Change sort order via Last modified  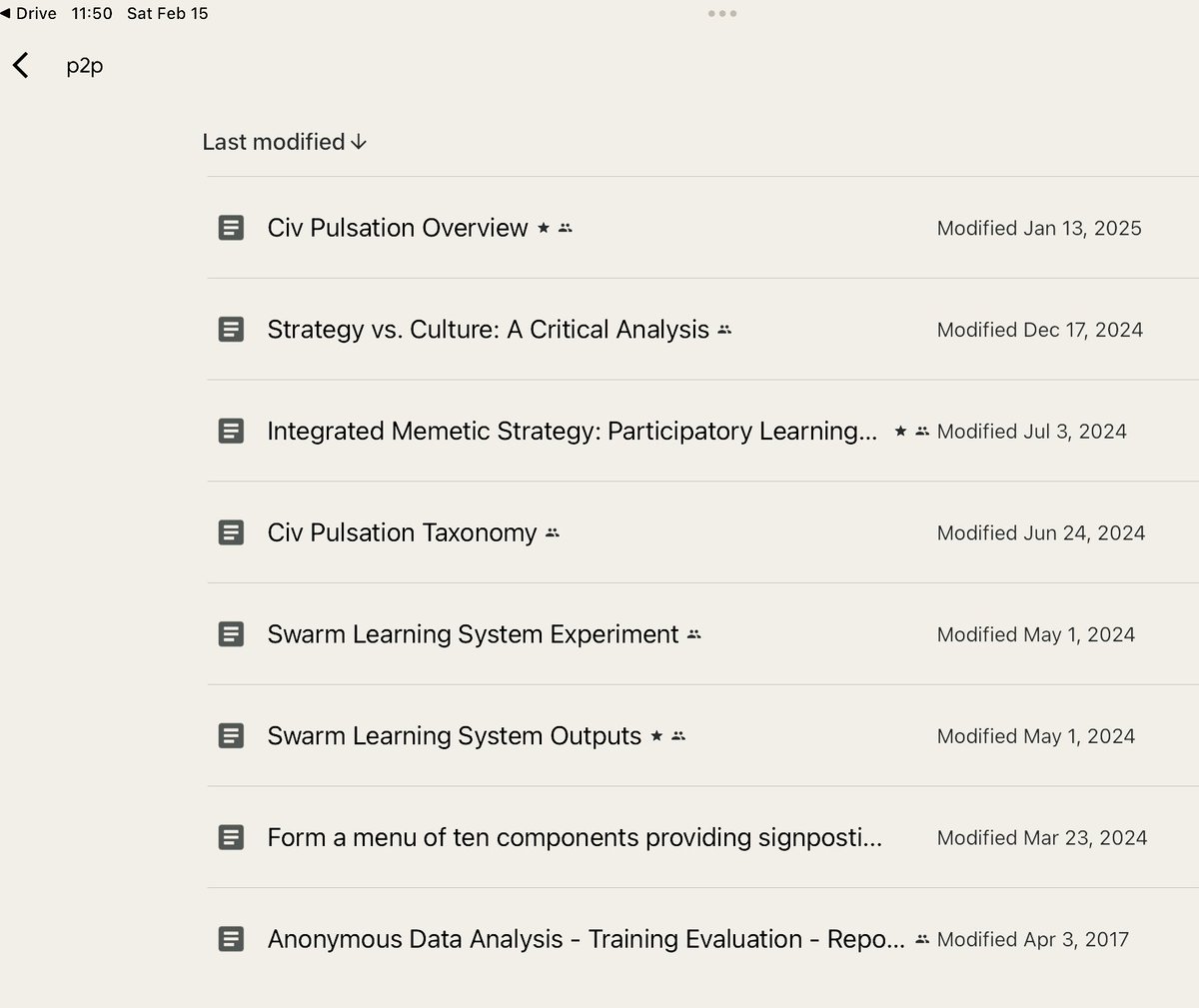274,142
